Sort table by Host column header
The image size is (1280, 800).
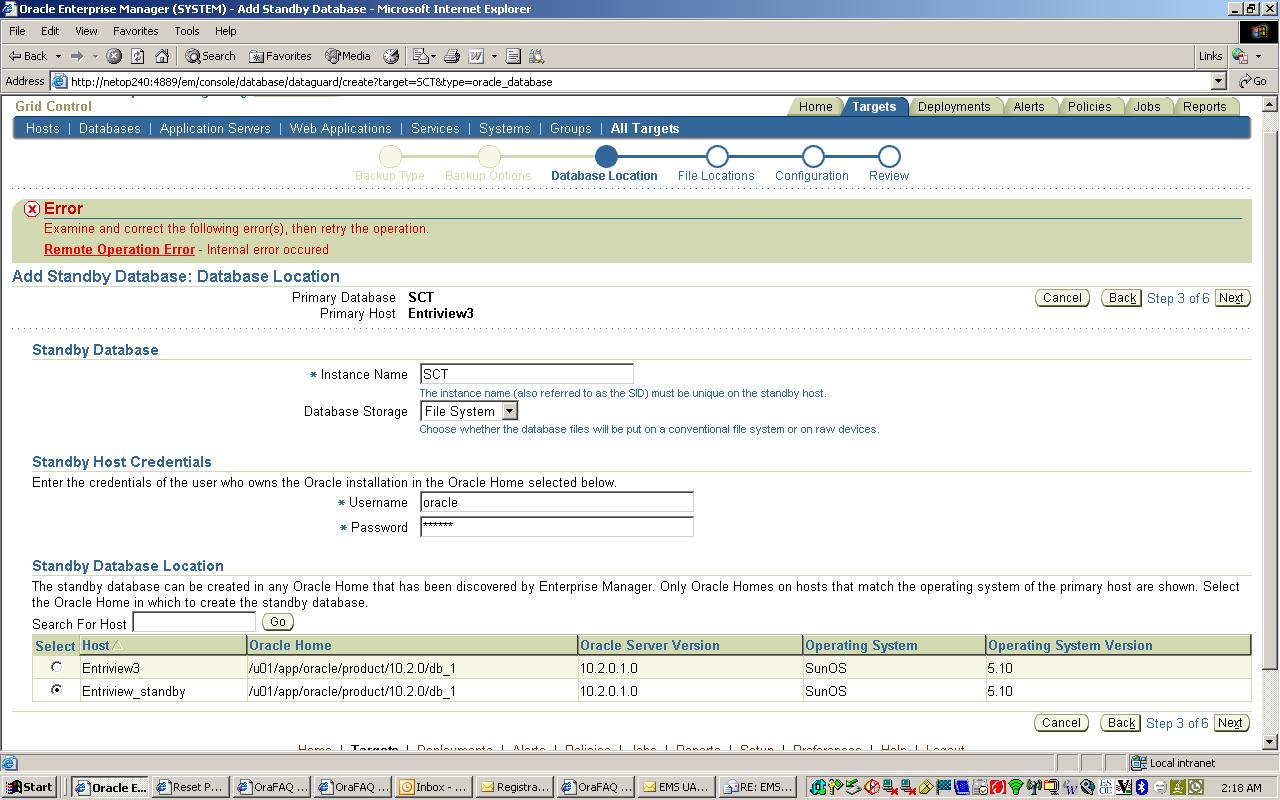coord(96,646)
